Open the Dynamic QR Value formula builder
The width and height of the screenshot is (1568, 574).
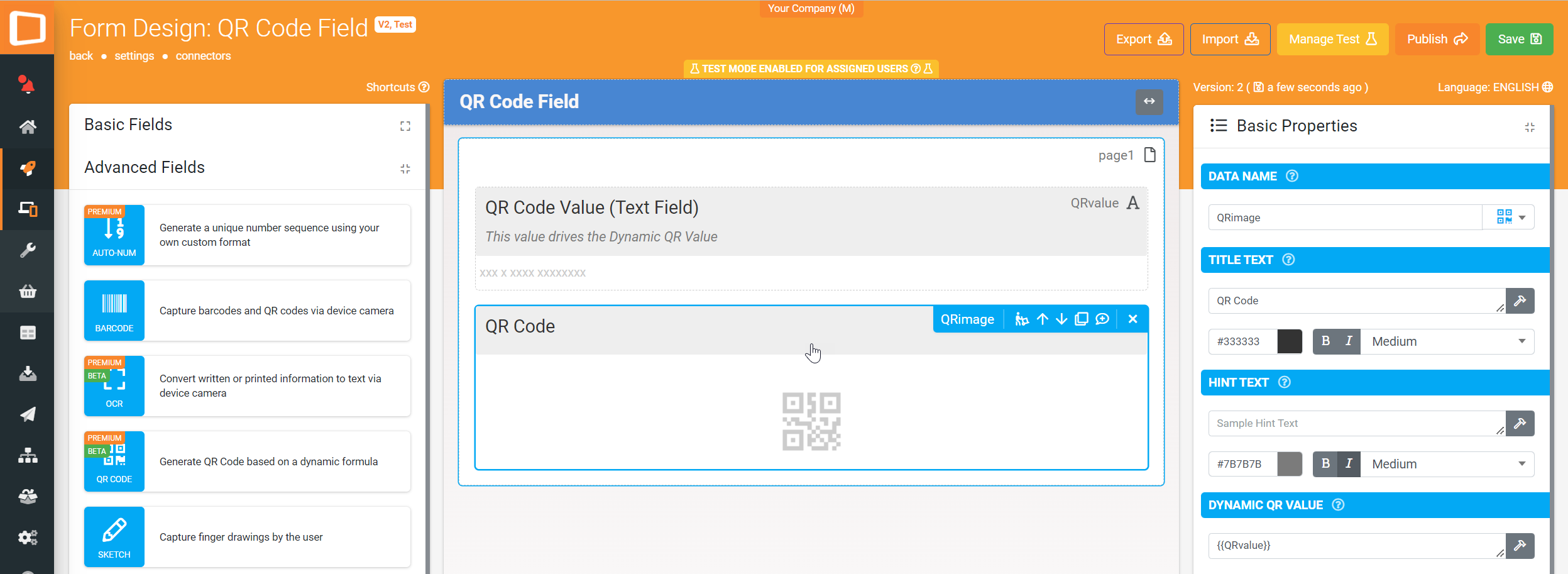click(x=1520, y=546)
